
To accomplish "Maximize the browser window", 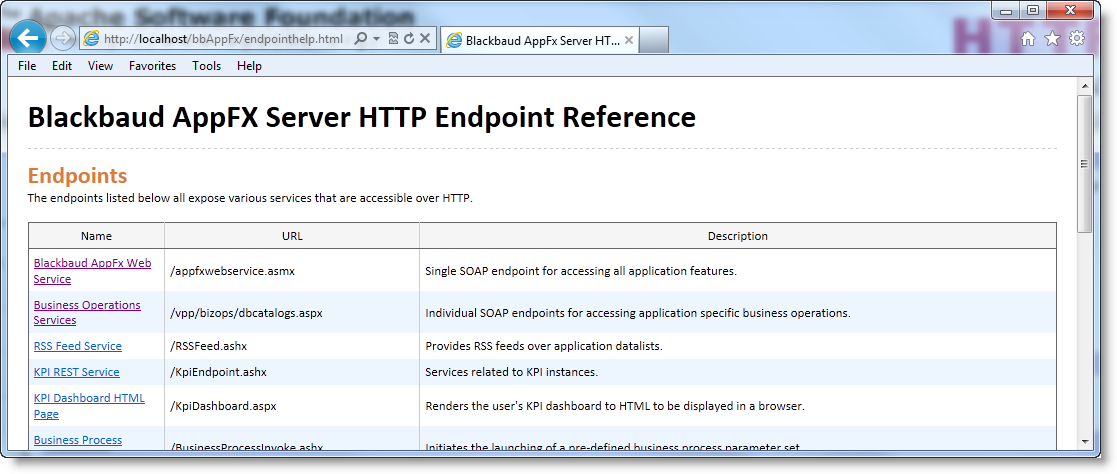I will click(x=1032, y=10).
